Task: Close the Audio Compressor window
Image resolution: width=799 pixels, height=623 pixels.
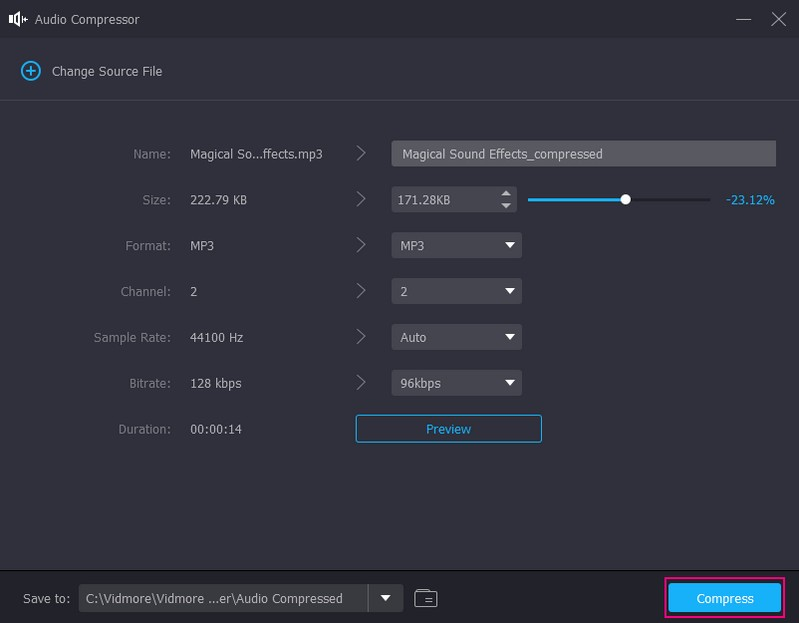Action: [778, 19]
